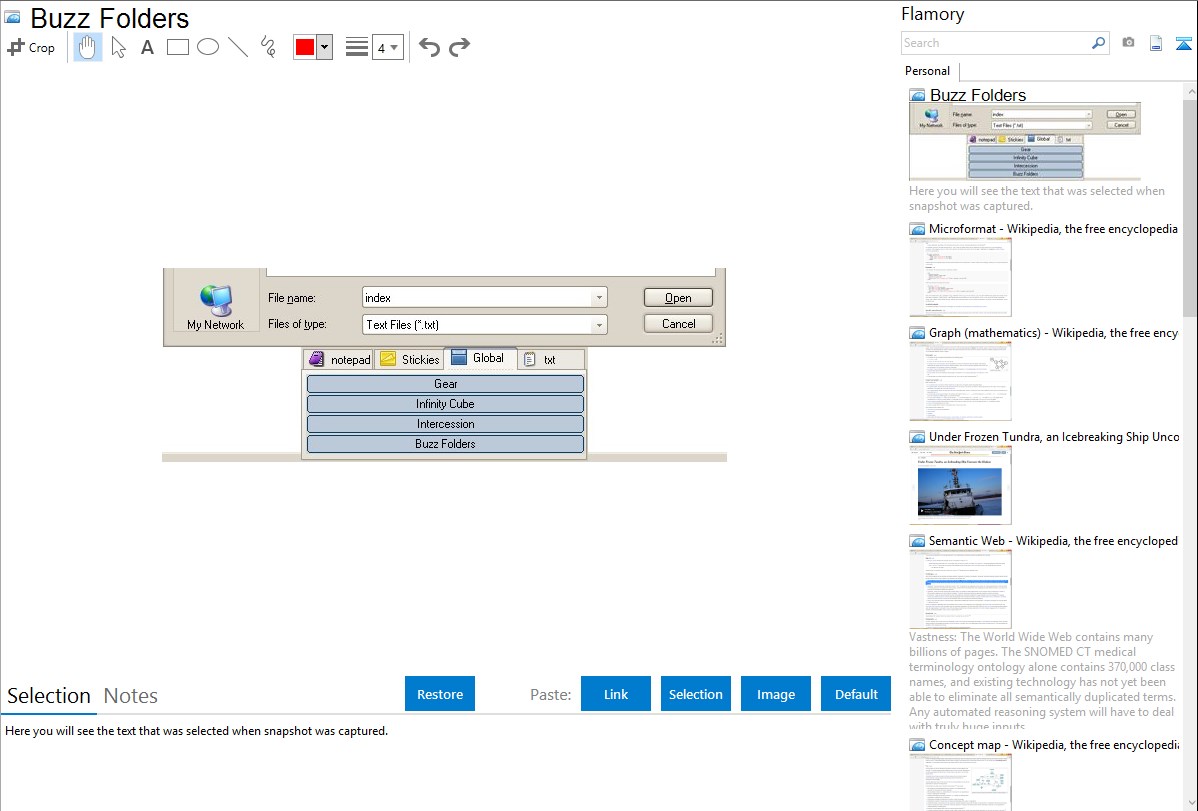The height and width of the screenshot is (811, 1198).
Task: Redo the last annotation
Action: 459,47
